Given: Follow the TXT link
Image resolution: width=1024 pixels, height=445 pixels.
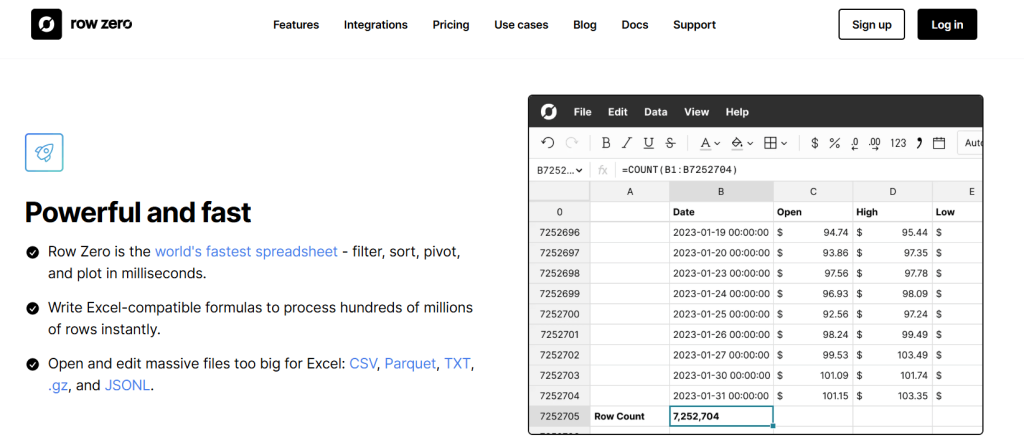Looking at the screenshot, I should point(457,363).
